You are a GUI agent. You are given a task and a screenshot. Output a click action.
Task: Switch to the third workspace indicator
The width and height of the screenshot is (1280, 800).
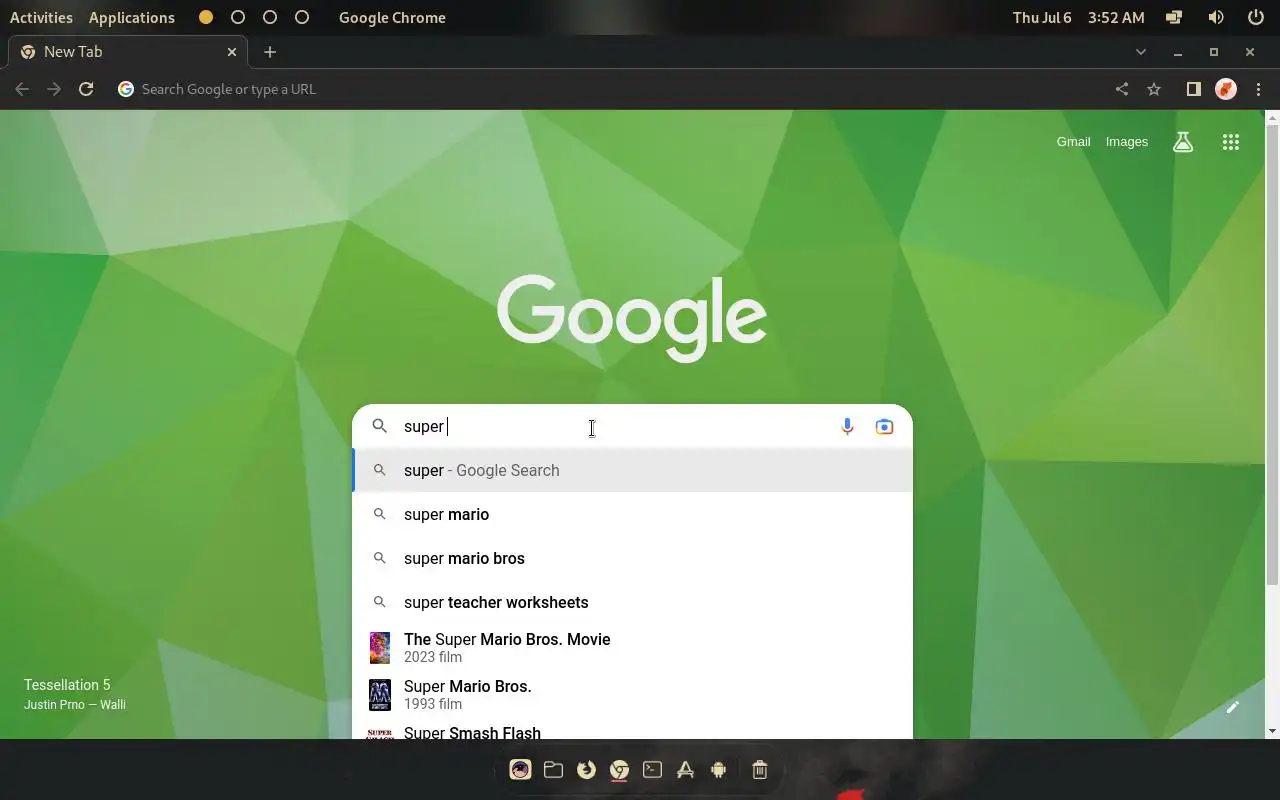coord(270,17)
